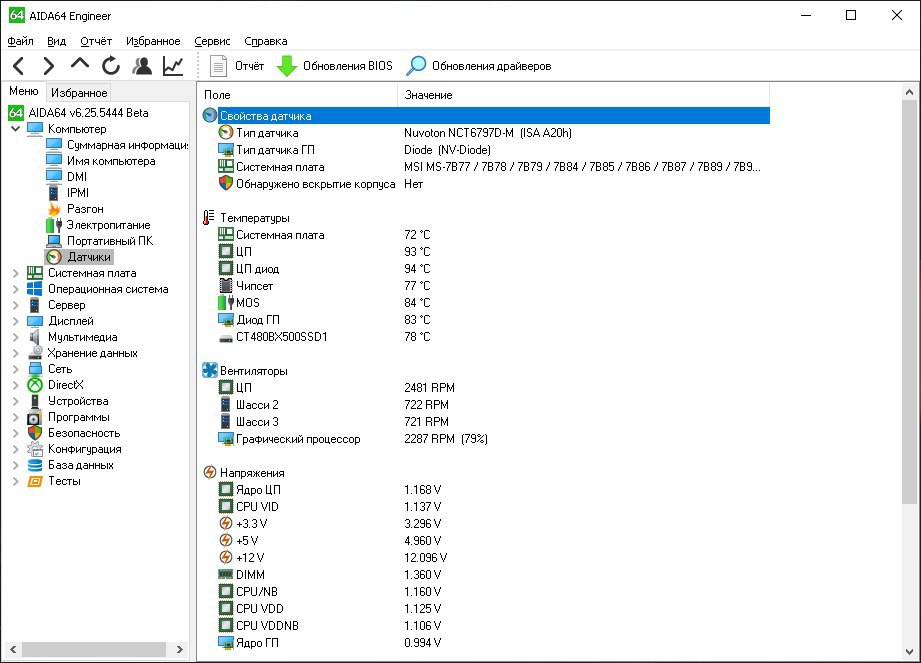Click the tree pane horizontal scrollbar thumb
The width and height of the screenshot is (921, 663).
pyautogui.click(x=94, y=649)
